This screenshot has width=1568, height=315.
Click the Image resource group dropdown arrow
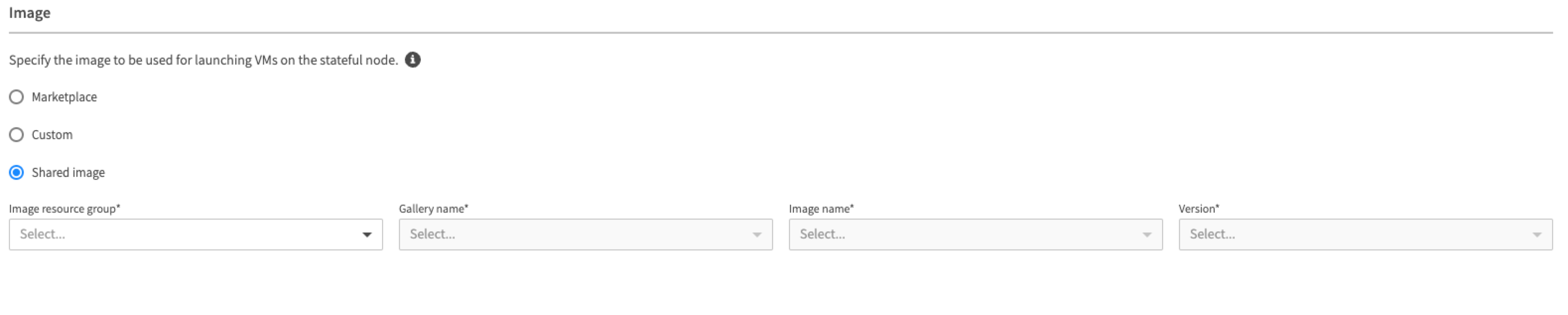pos(367,235)
